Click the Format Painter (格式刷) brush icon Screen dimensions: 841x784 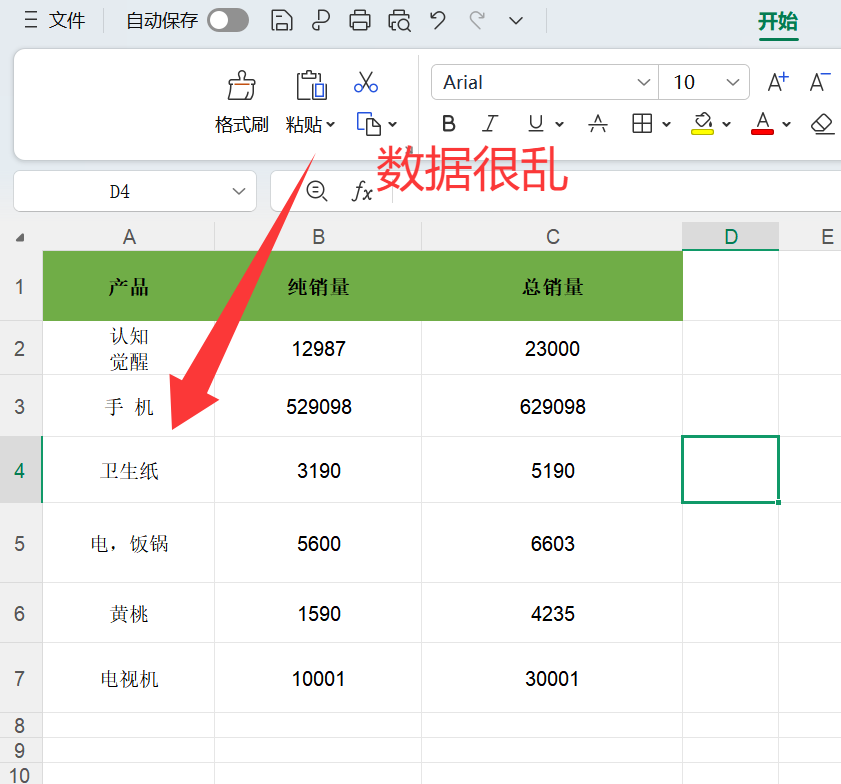coord(241,87)
